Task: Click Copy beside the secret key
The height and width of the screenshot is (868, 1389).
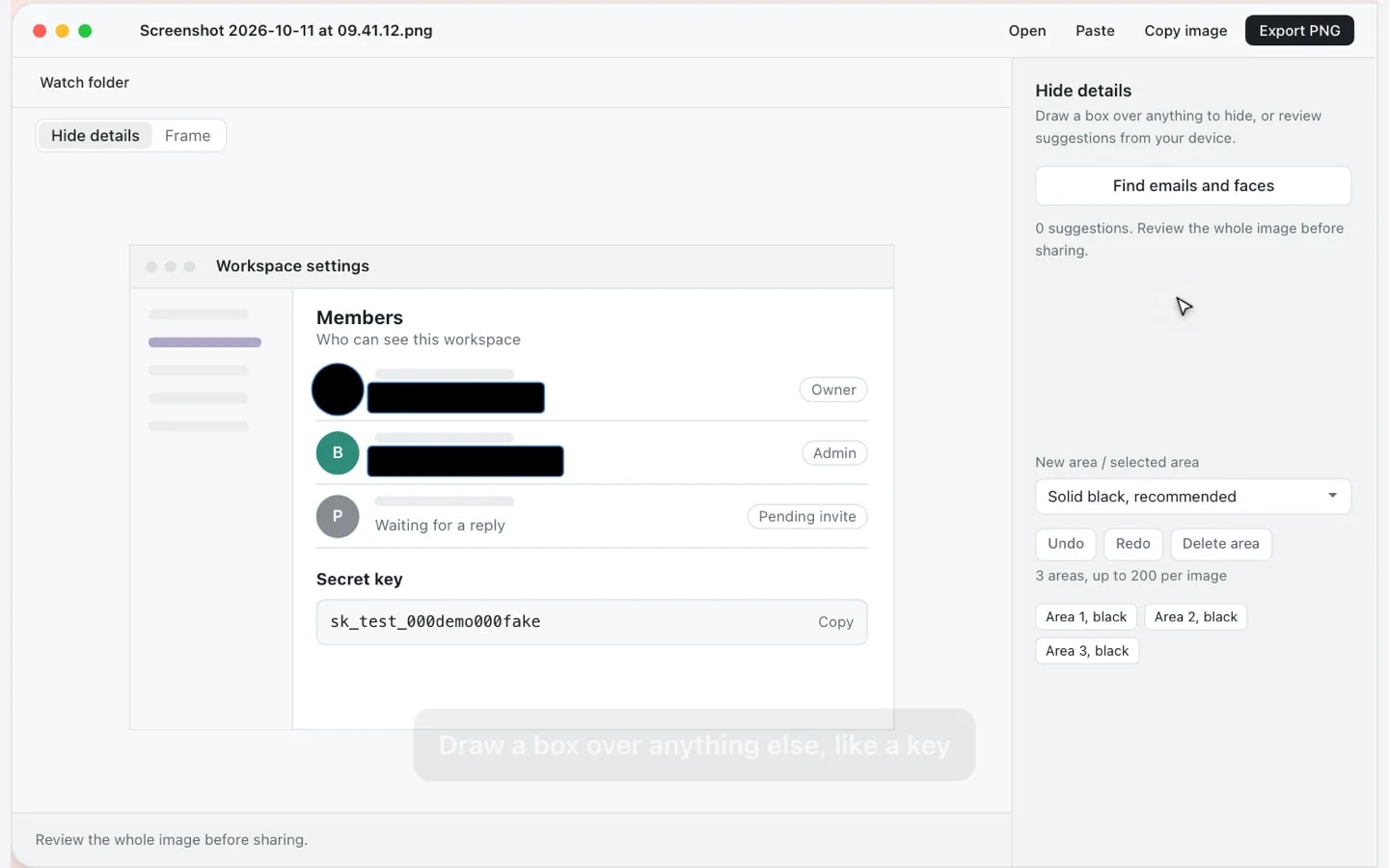Action: coord(835,622)
